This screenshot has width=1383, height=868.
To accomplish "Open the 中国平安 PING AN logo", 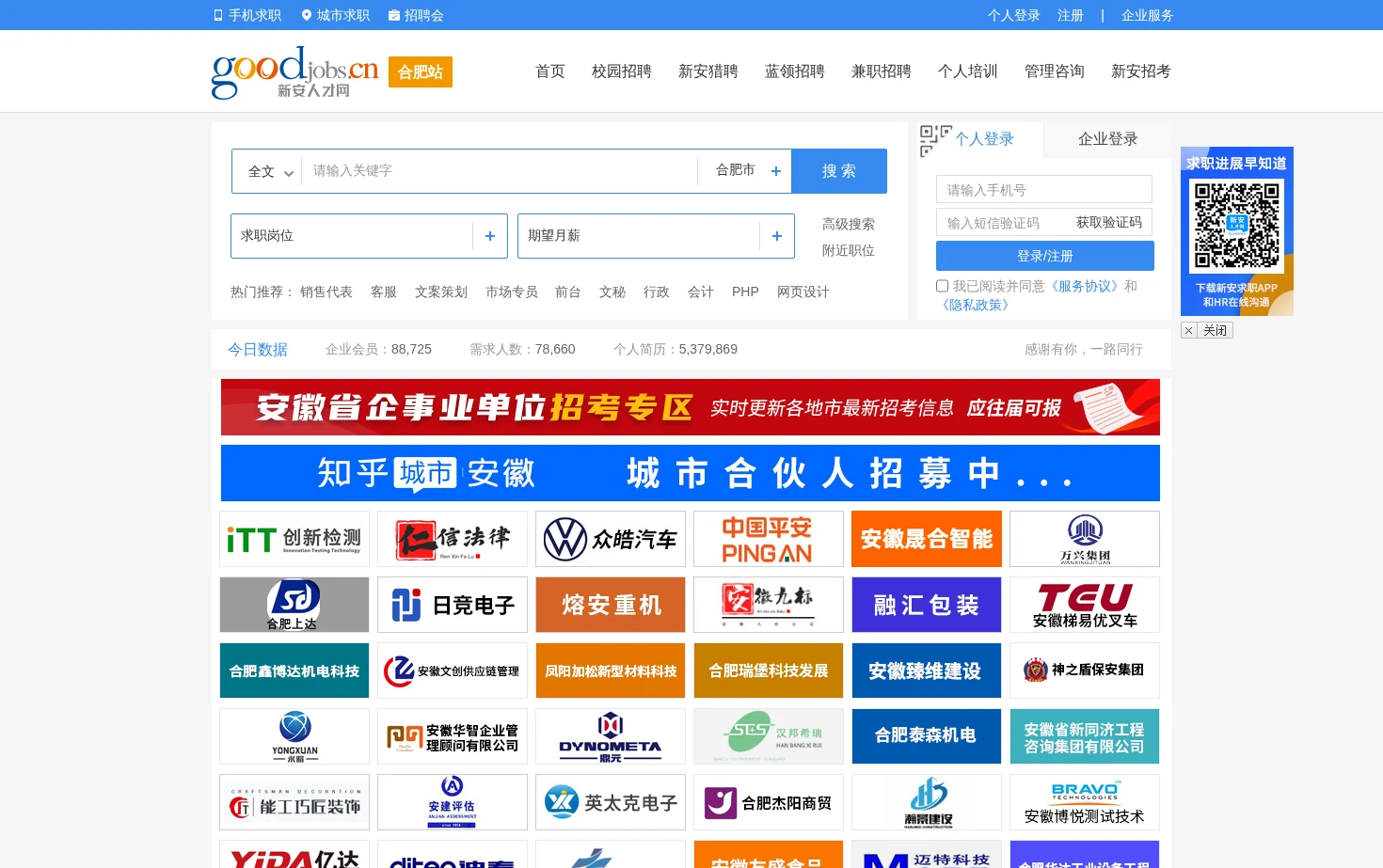I will click(769, 539).
